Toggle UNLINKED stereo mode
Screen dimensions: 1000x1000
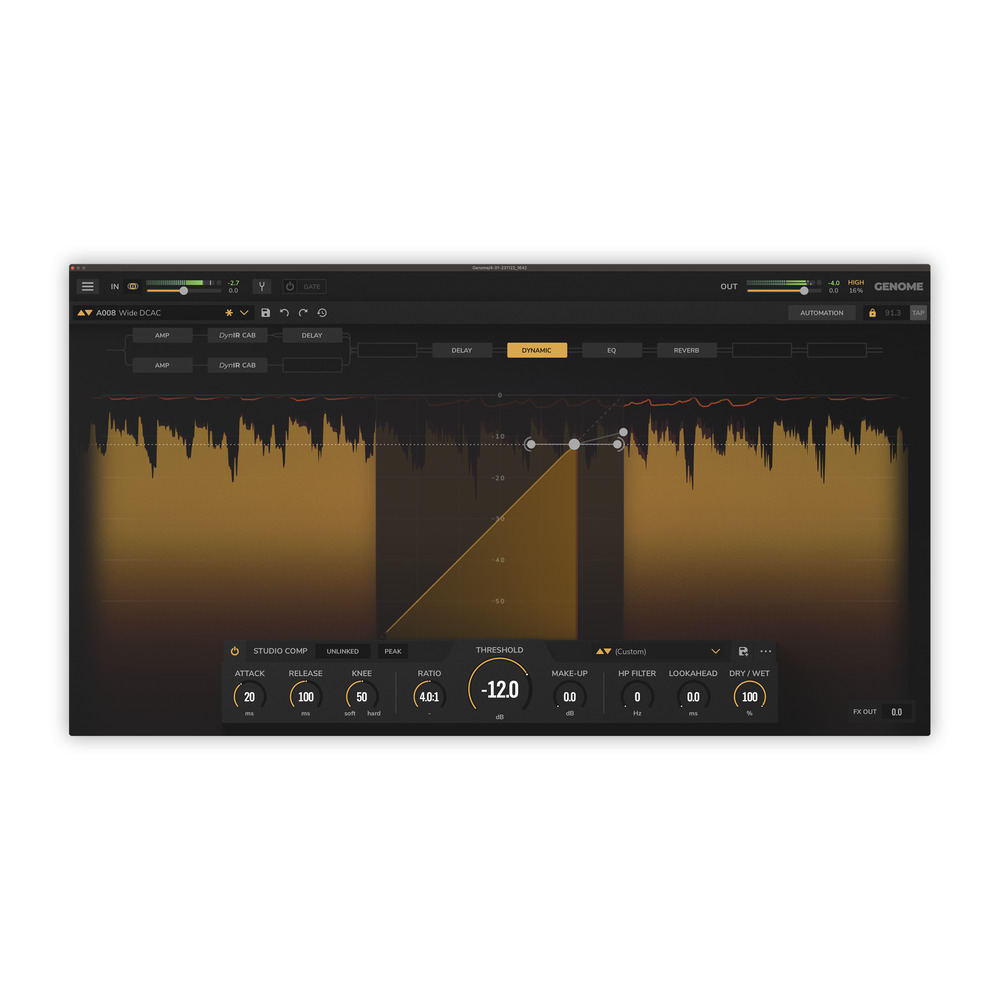(x=342, y=650)
